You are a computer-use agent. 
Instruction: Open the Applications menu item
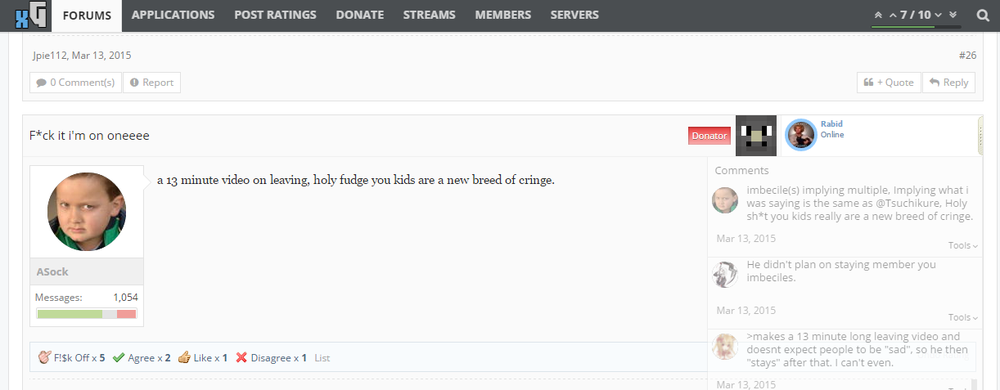click(173, 15)
